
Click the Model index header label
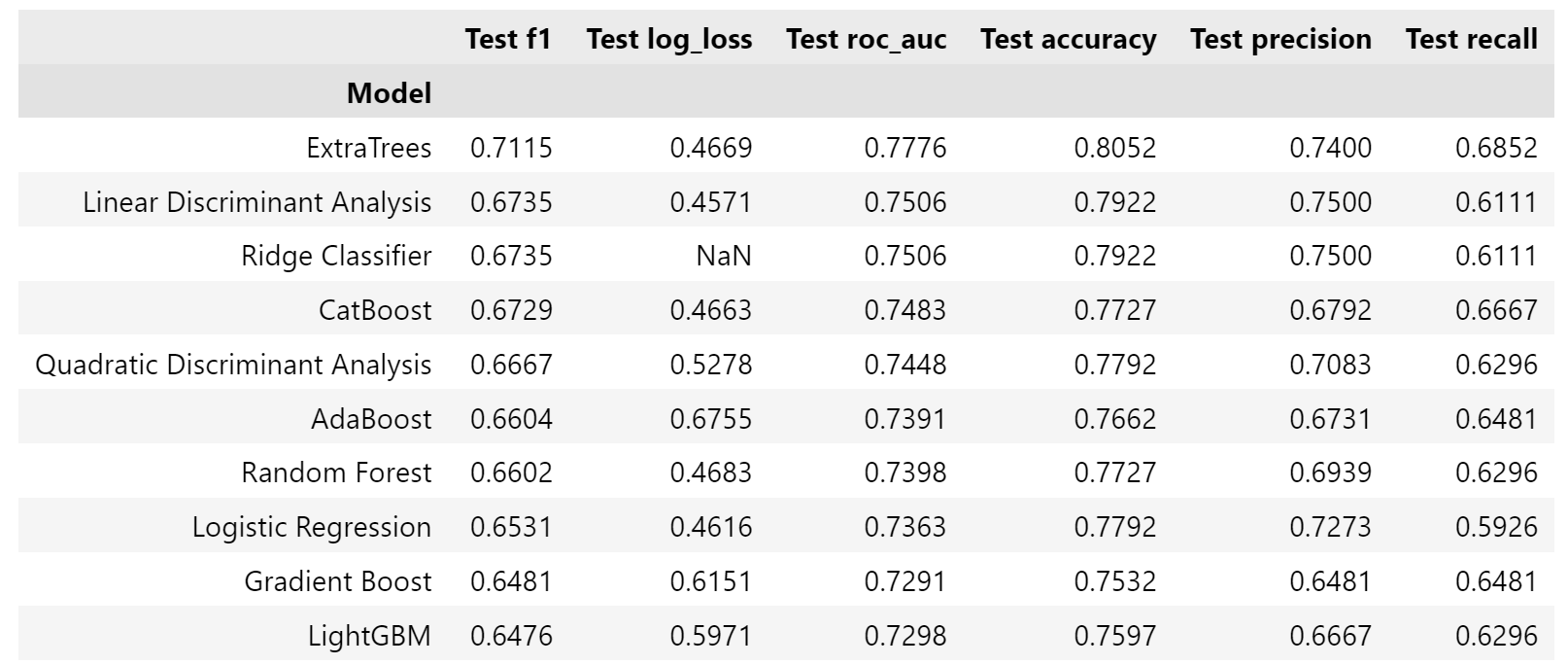pyautogui.click(x=389, y=93)
